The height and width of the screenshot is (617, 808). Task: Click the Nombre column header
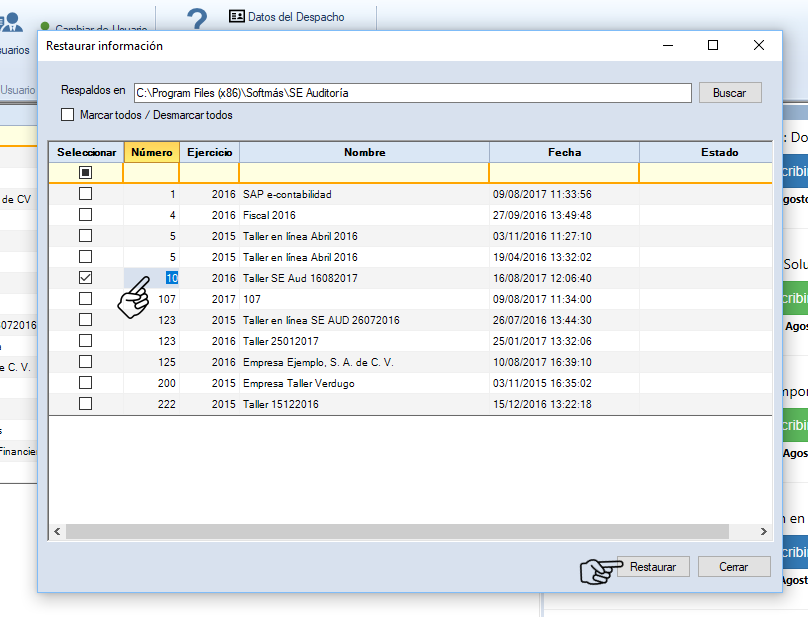pyautogui.click(x=364, y=152)
